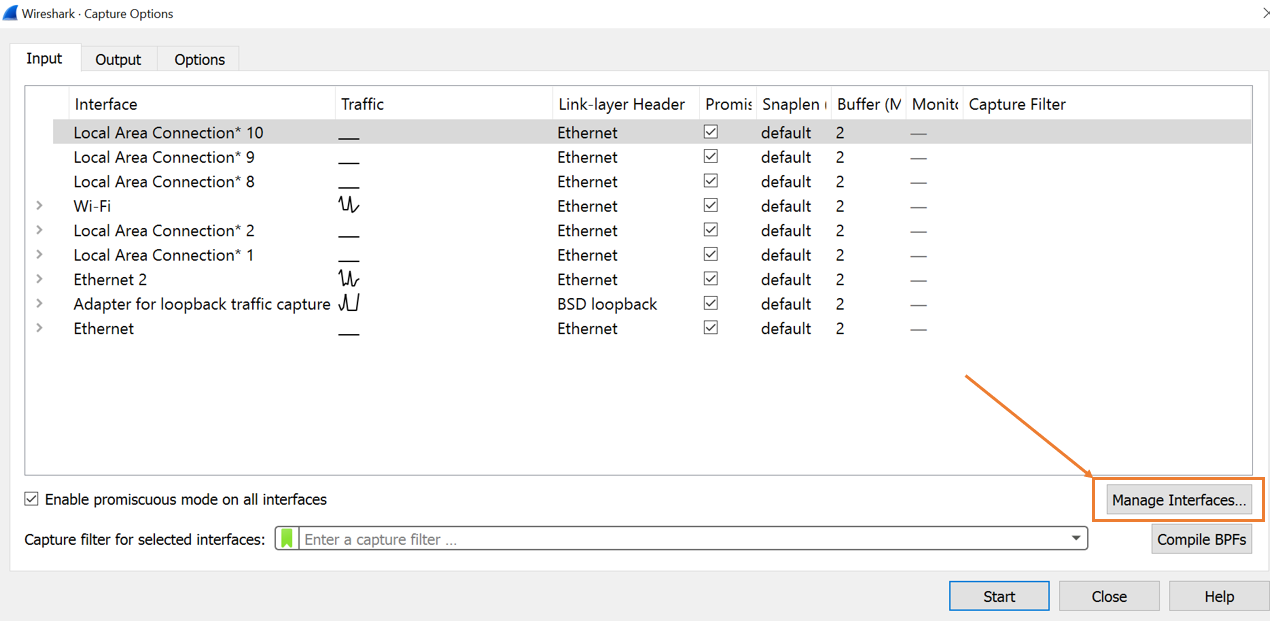Switch to the Options tab
Viewport: 1270px width, 628px height.
tap(200, 59)
